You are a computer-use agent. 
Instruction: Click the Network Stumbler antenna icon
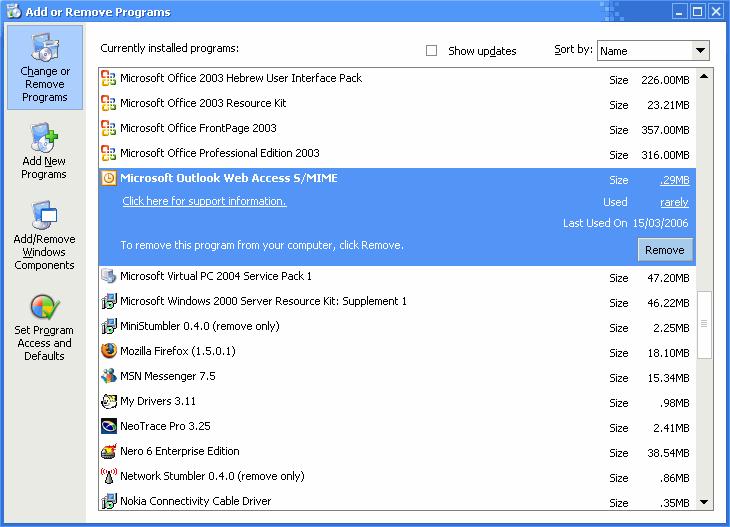tap(109, 476)
